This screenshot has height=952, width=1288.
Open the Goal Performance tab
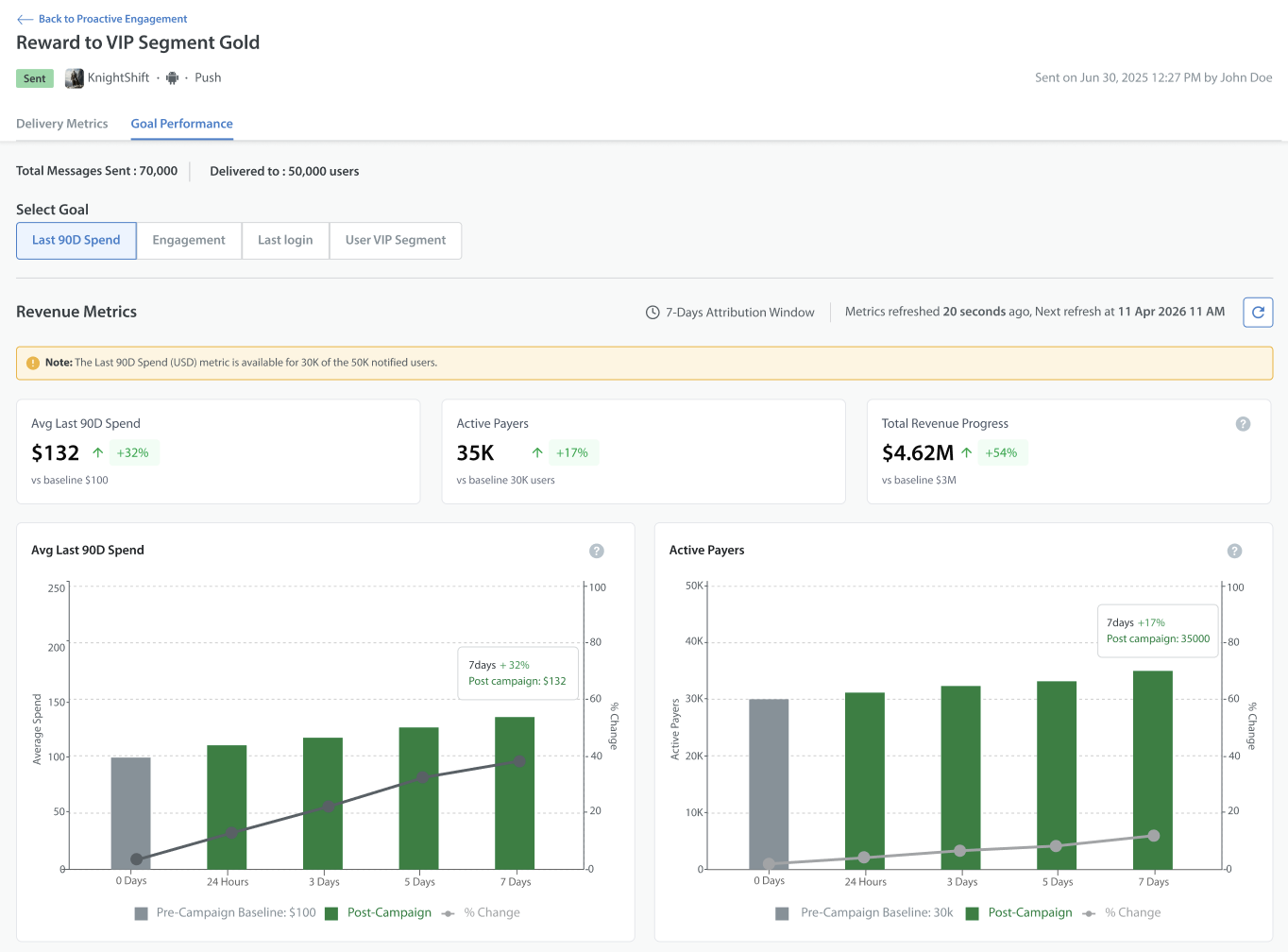(x=182, y=124)
